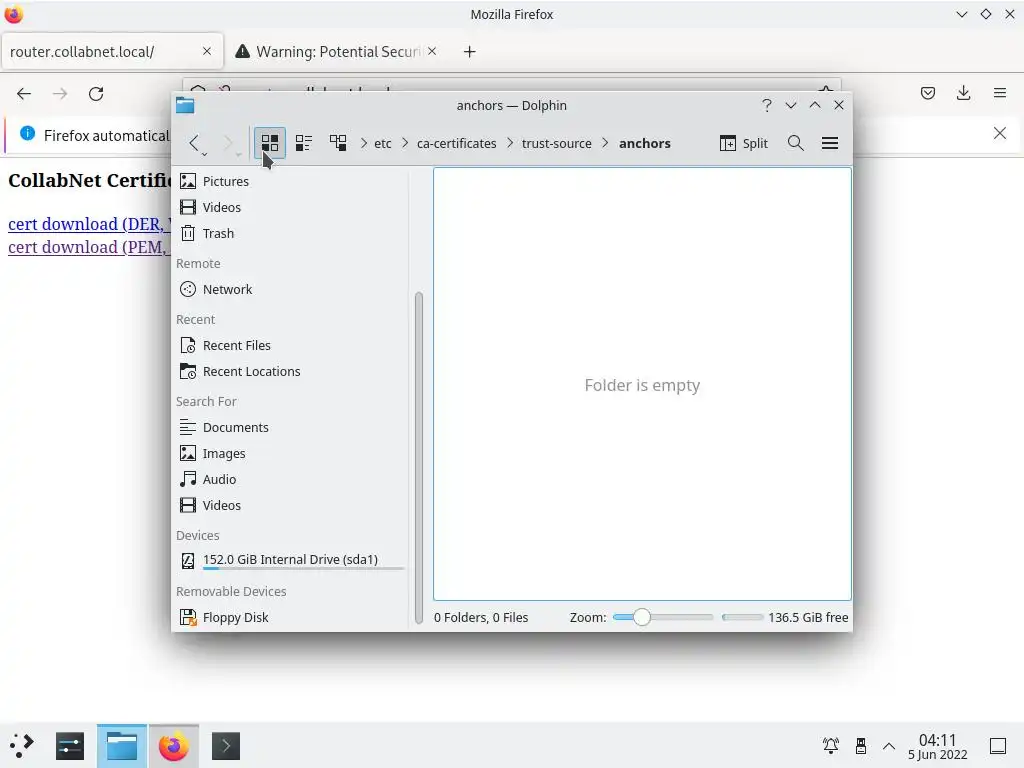Expand chevron between trust-source and anchors

[x=605, y=143]
